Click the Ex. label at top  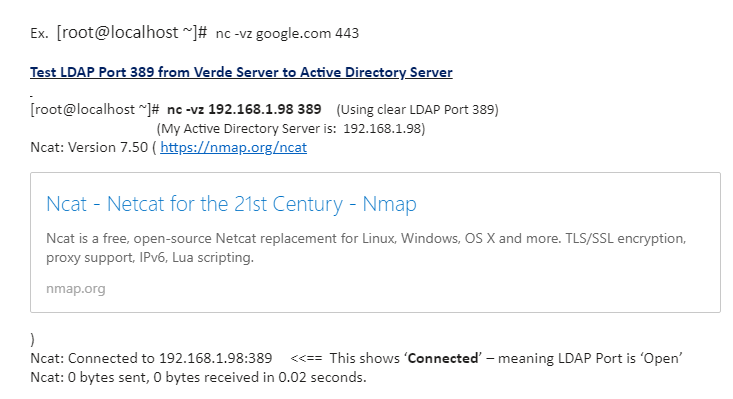pyautogui.click(x=39, y=34)
